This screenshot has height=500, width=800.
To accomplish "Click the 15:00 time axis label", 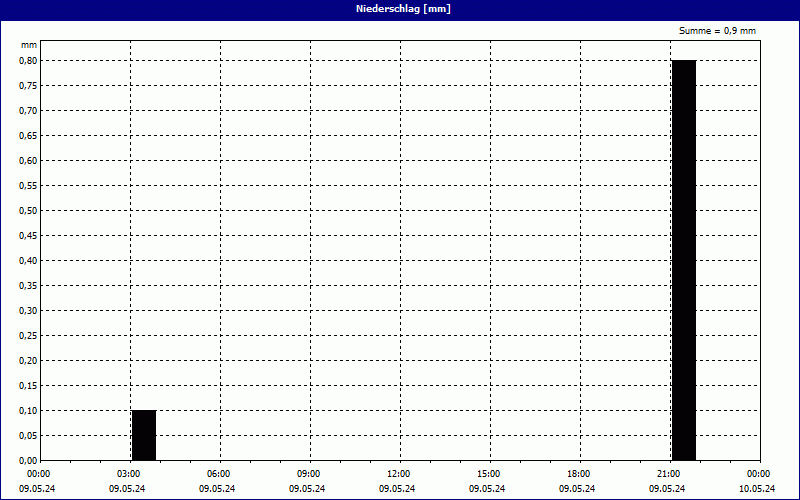I will click(488, 473).
